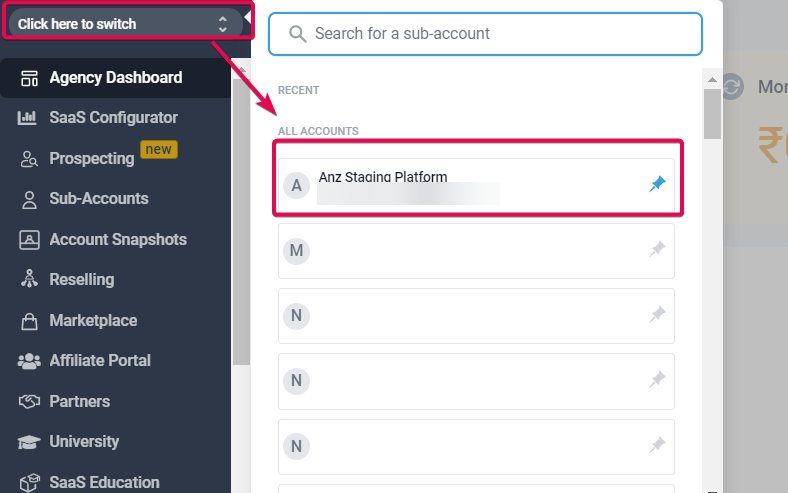This screenshot has height=493, width=788.
Task: Click the SaaS Configurator chart icon
Action: point(29,118)
